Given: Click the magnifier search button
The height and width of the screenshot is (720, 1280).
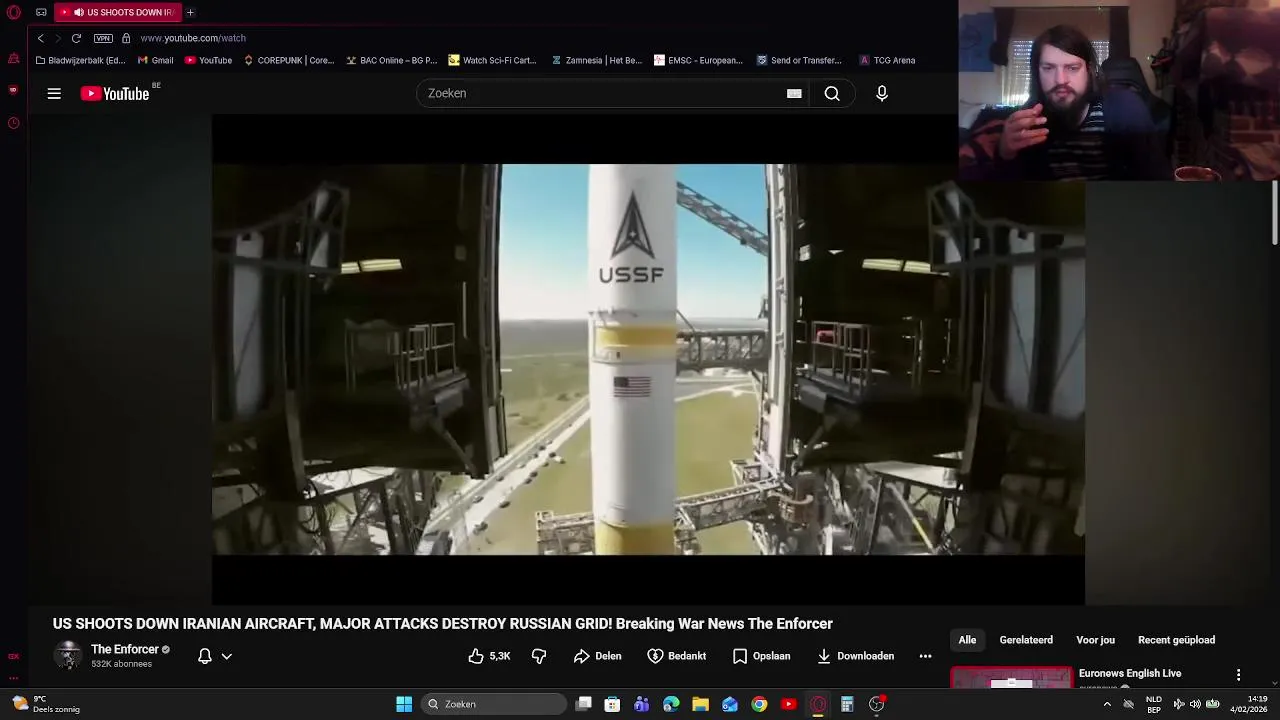Looking at the screenshot, I should 832,93.
